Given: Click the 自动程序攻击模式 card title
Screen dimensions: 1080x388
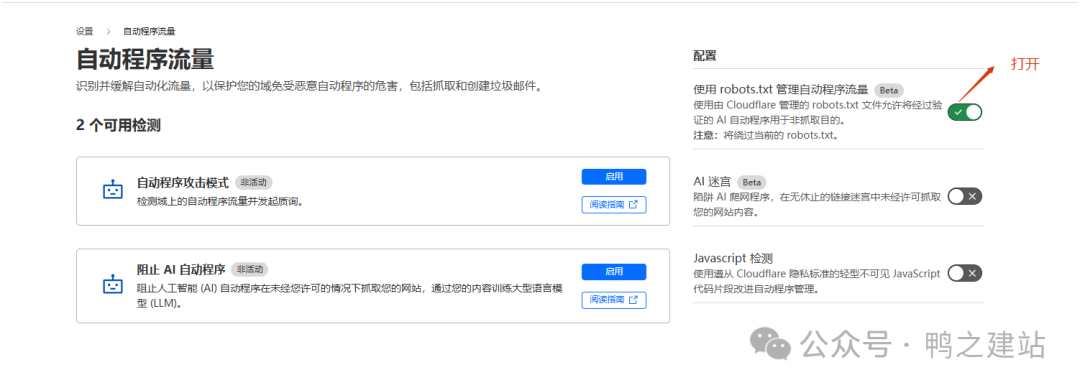Looking at the screenshot, I should 183,183.
